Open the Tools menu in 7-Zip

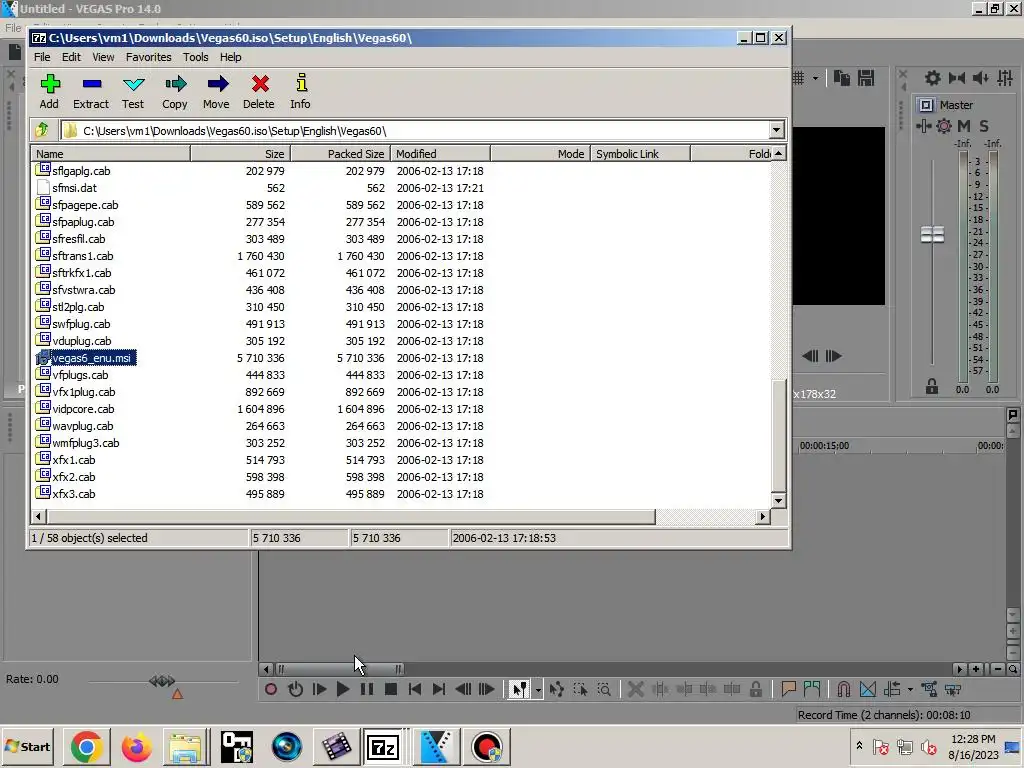click(195, 57)
